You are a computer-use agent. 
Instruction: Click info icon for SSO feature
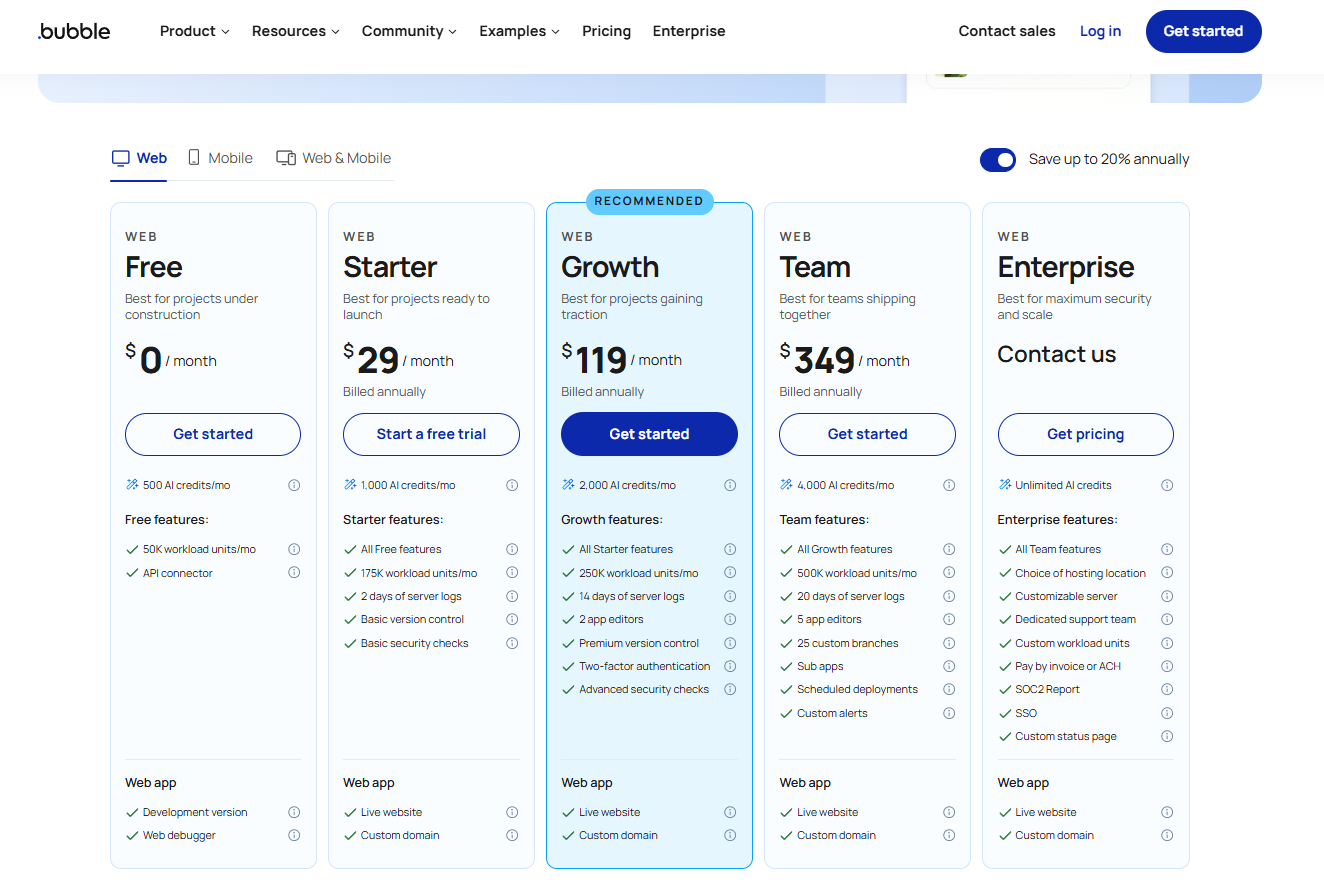pyautogui.click(x=1167, y=713)
